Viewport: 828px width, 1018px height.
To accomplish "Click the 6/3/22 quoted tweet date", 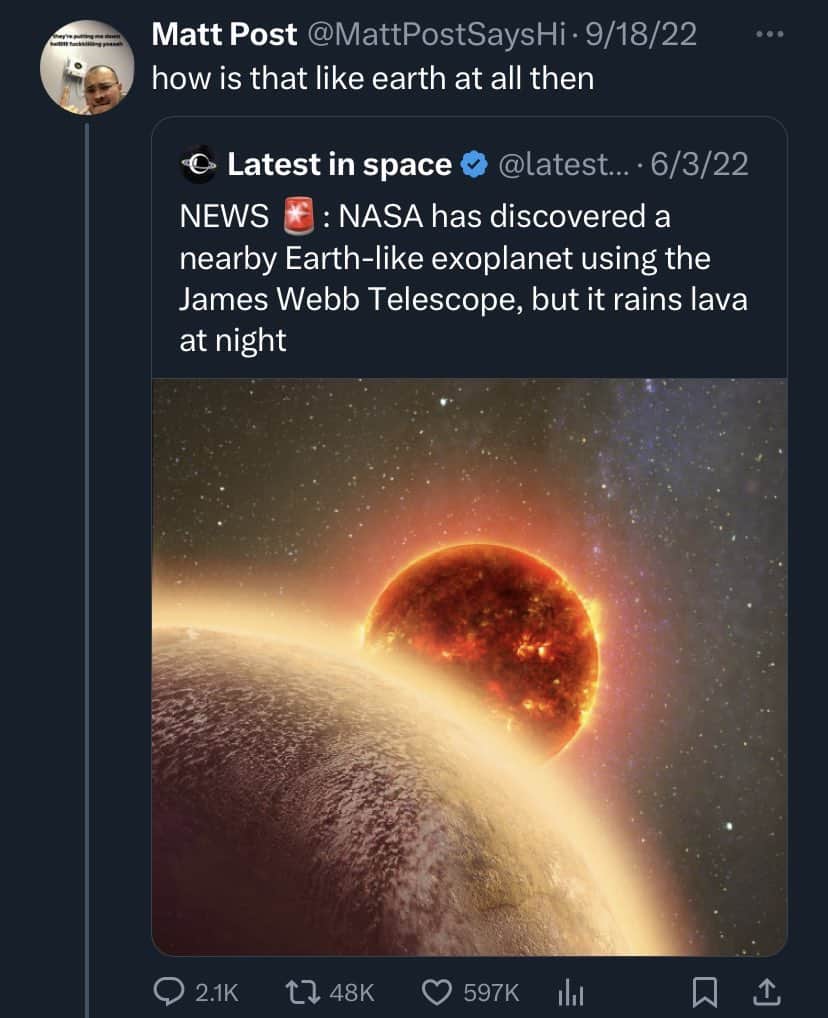I will [699, 165].
